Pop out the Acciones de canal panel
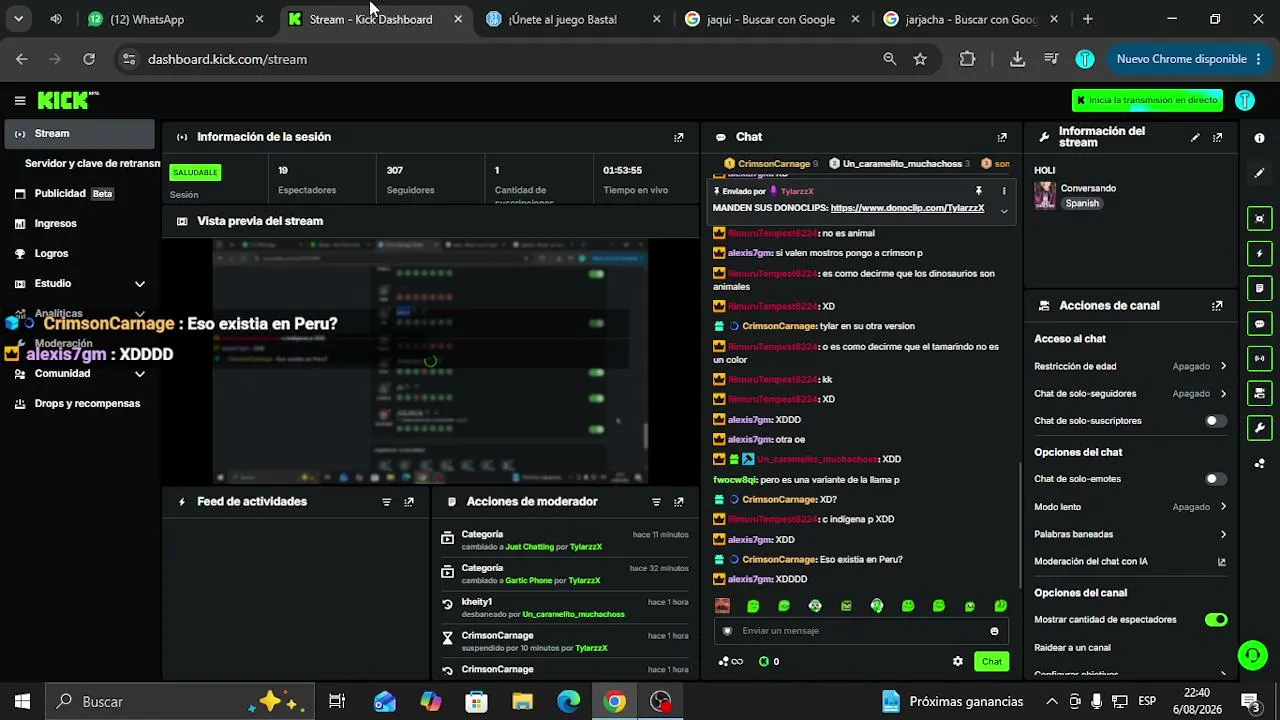This screenshot has width=1280, height=720. coord(1217,306)
